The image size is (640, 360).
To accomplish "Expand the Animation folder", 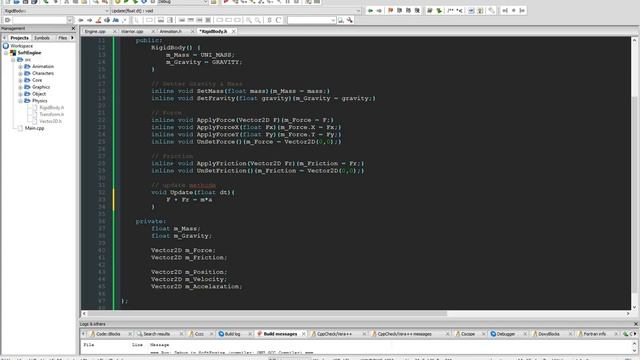I will [x=20, y=67].
